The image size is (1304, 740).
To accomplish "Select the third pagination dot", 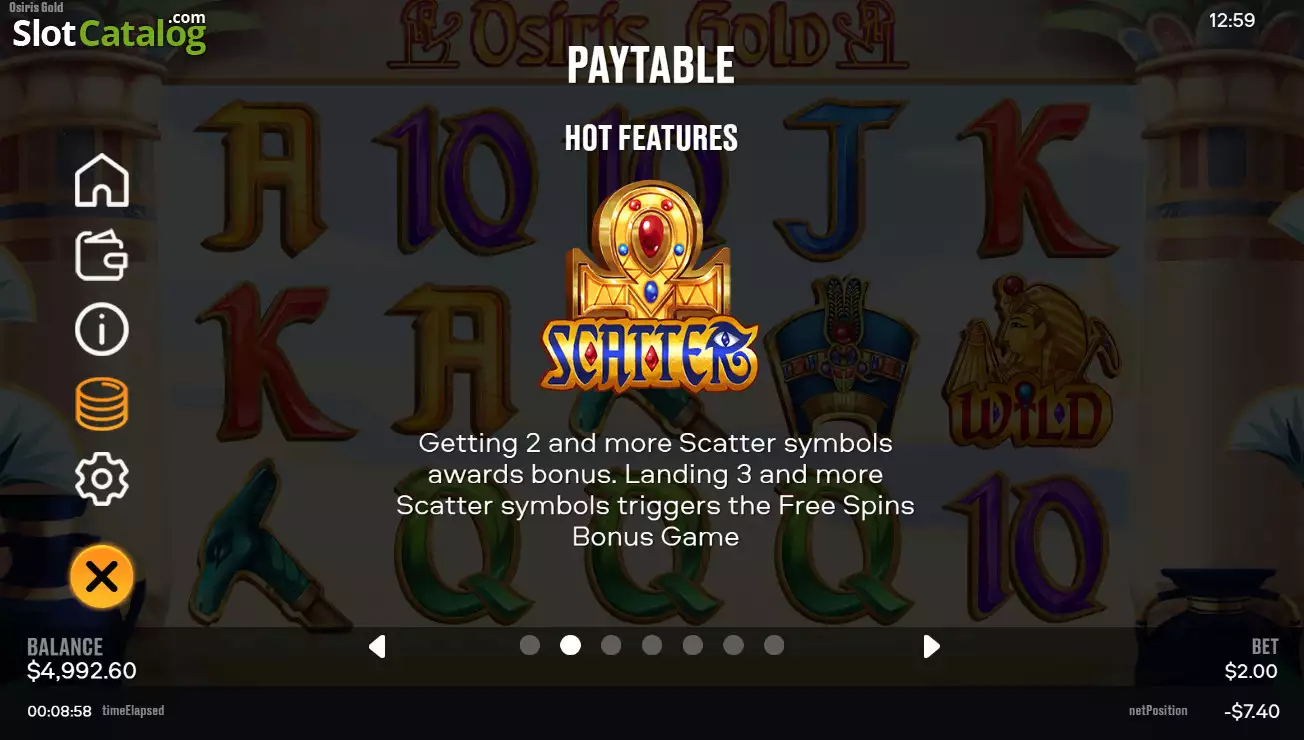I will click(x=611, y=645).
